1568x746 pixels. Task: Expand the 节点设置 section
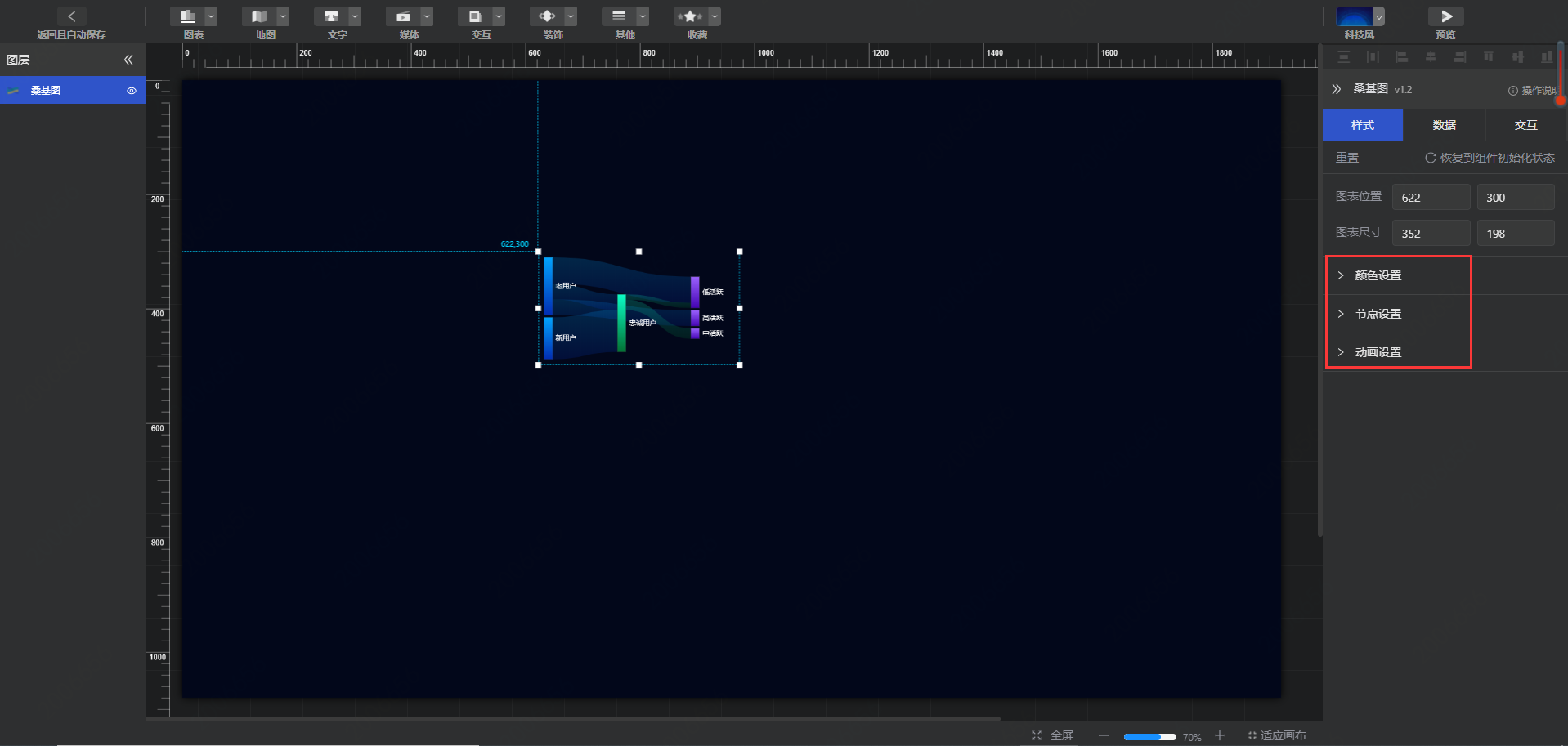coord(1445,314)
